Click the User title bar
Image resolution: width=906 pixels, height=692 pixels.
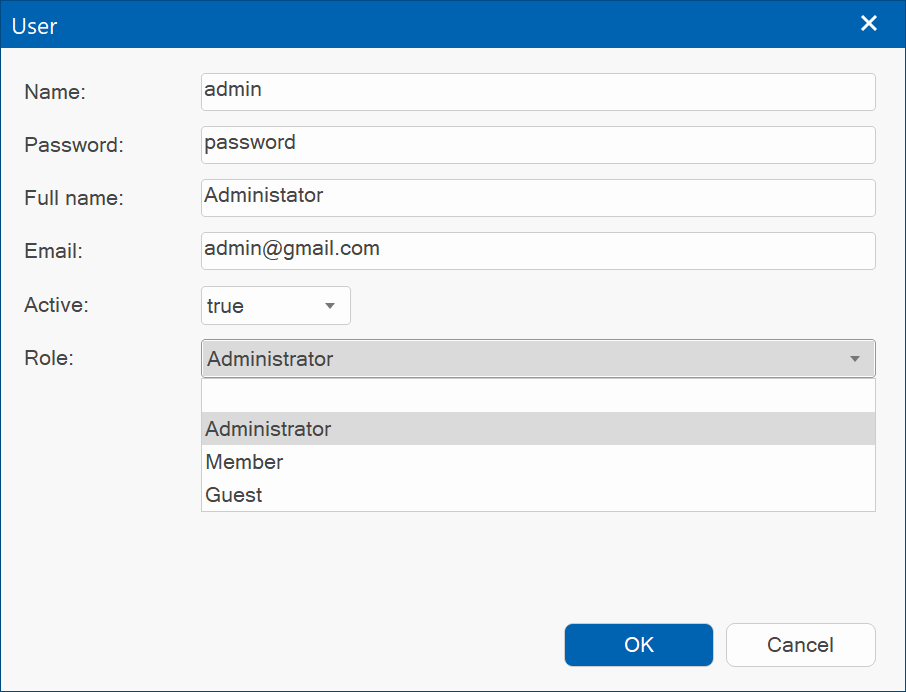pyautogui.click(x=428, y=24)
